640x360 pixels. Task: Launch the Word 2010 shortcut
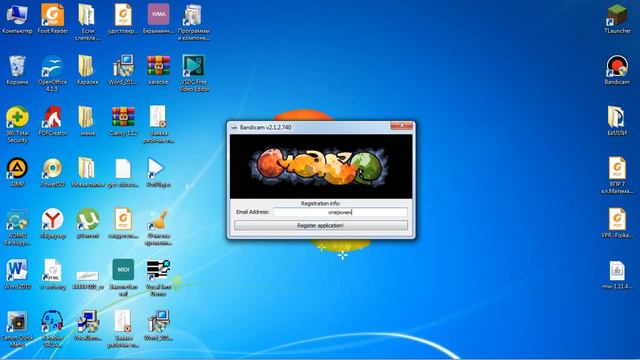(x=17, y=274)
